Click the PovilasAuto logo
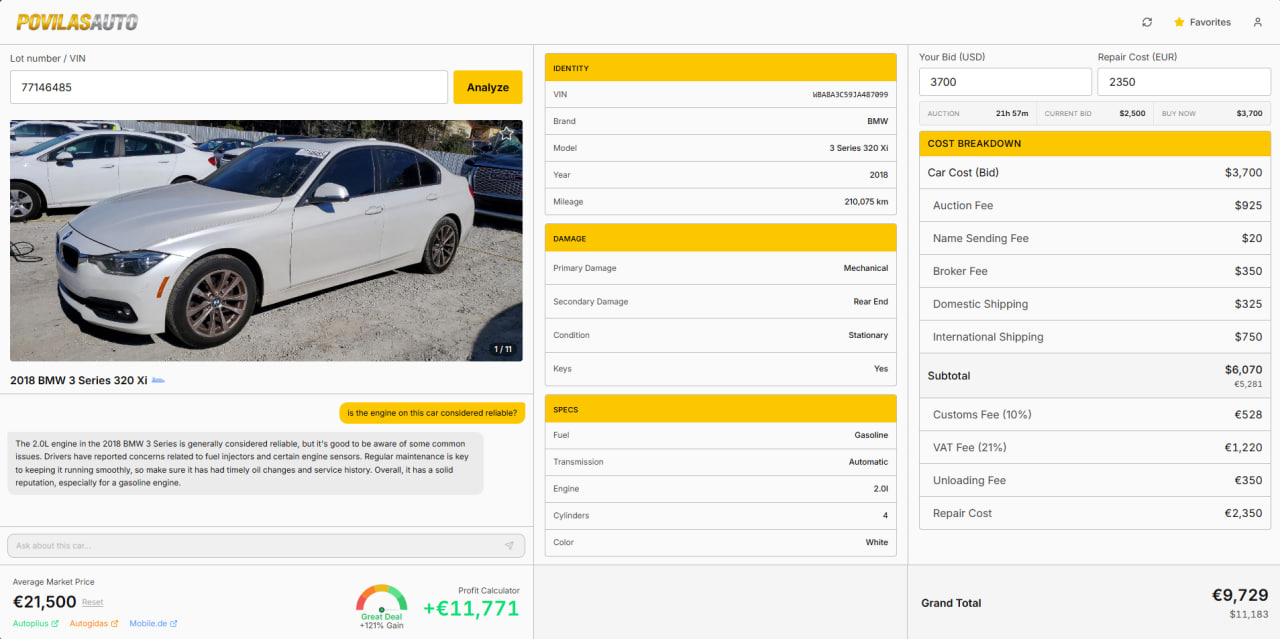This screenshot has height=639, width=1280. pyautogui.click(x=77, y=22)
